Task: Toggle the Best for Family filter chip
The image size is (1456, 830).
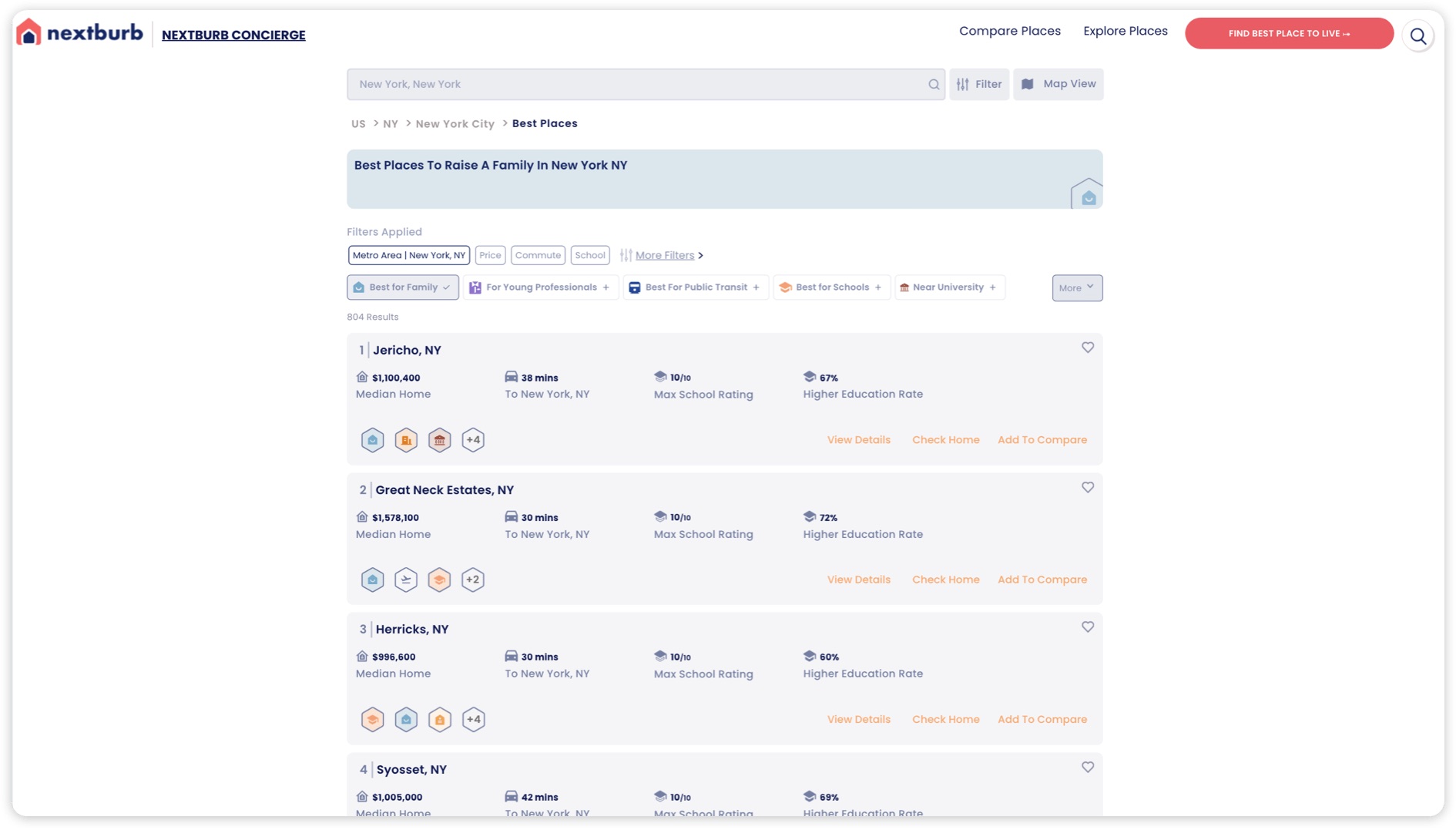Action: point(402,287)
